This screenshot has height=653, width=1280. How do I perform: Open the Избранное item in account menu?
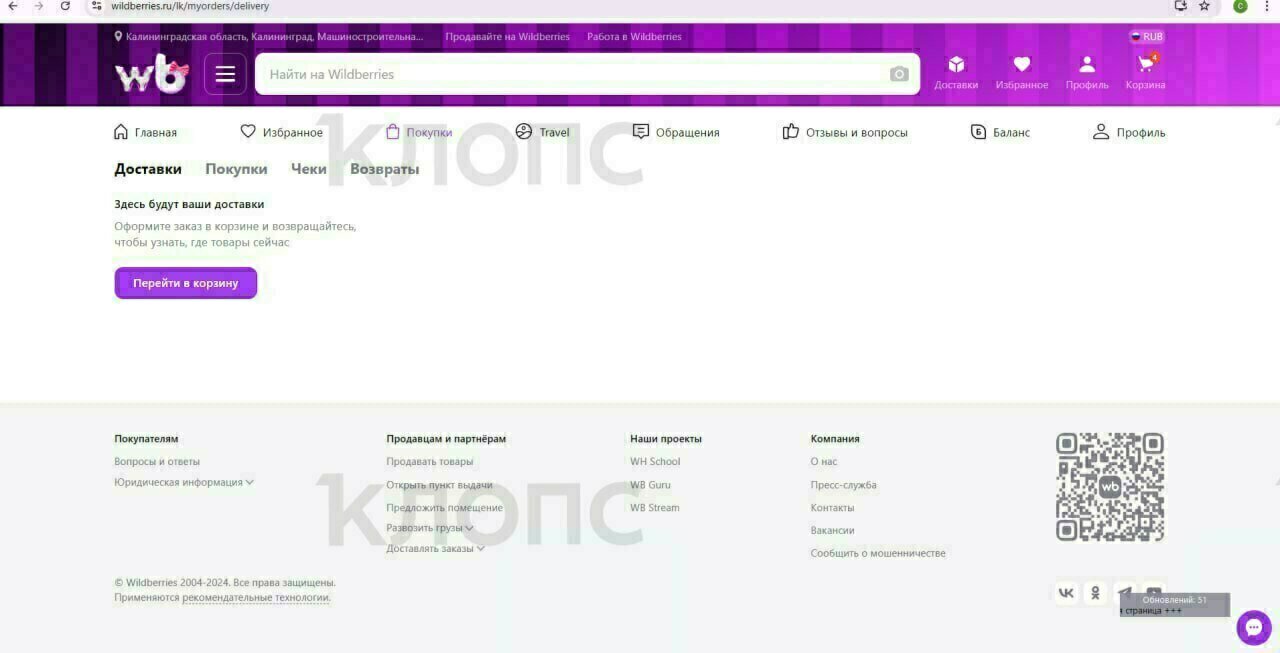pyautogui.click(x=282, y=132)
